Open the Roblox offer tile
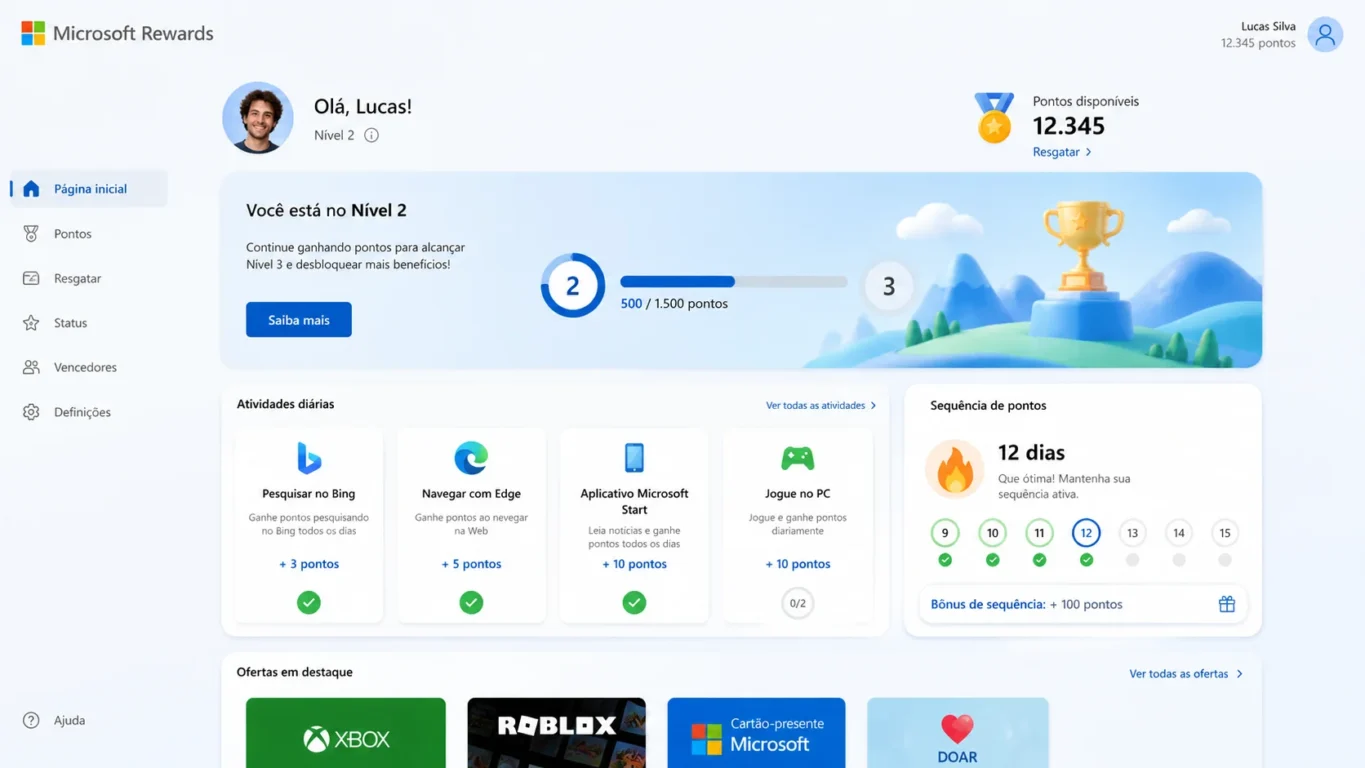The width and height of the screenshot is (1365, 768). 557,733
